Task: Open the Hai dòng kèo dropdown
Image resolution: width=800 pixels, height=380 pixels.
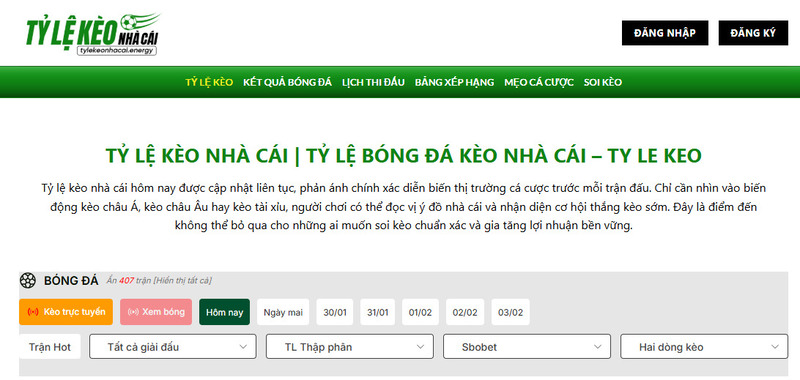Action: pos(704,347)
